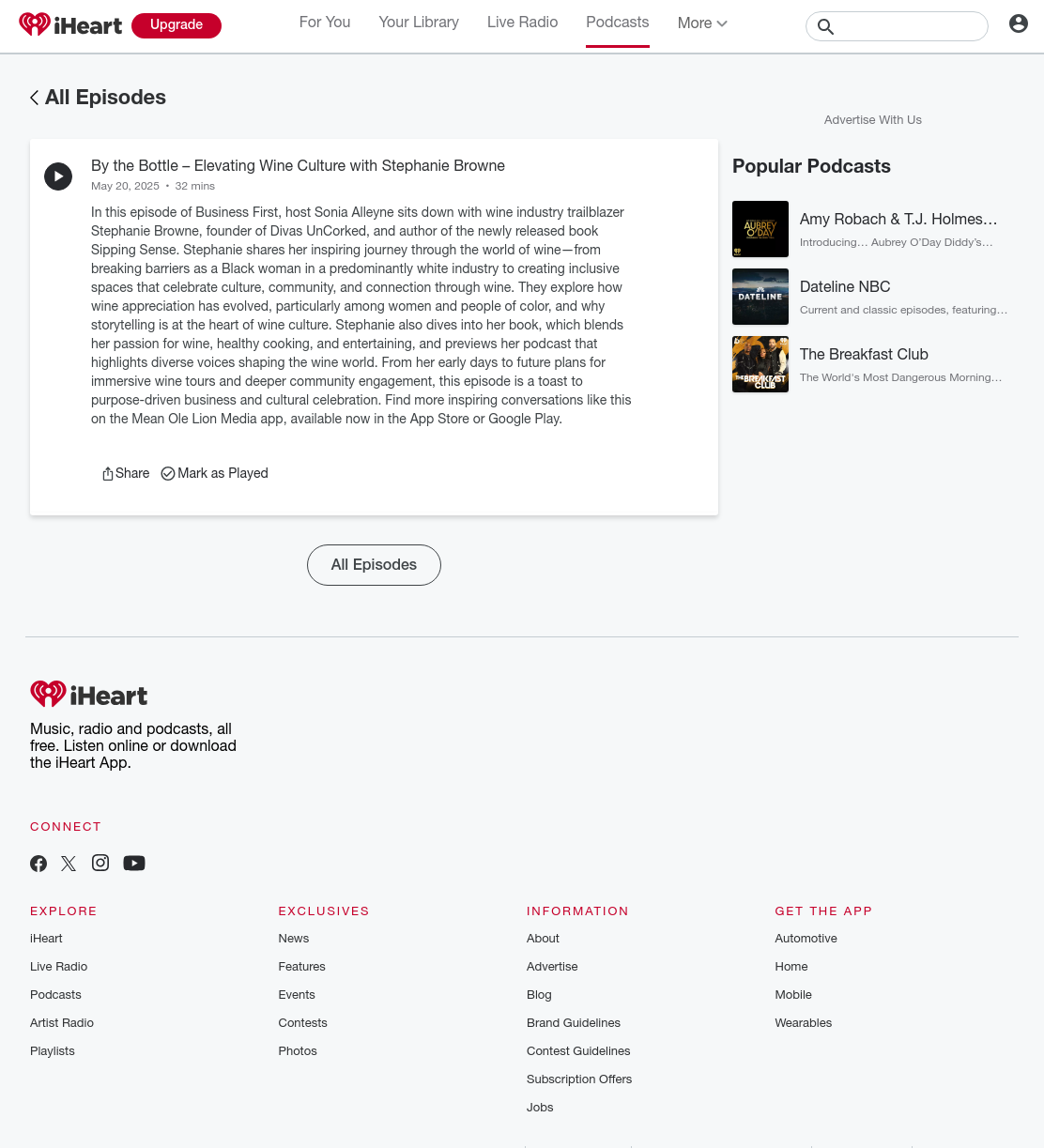
Task: Open the user account profile icon
Action: point(1019,23)
